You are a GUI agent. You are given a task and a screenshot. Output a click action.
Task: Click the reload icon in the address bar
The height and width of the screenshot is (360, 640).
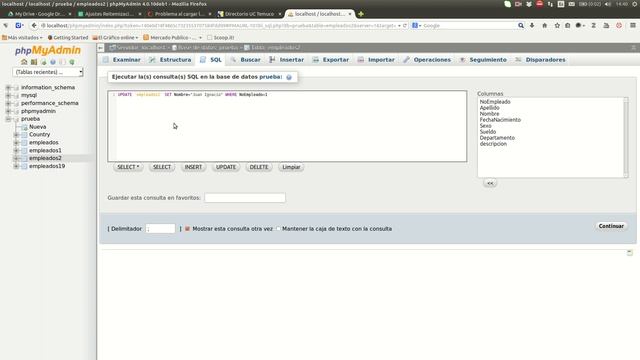(x=404, y=25)
